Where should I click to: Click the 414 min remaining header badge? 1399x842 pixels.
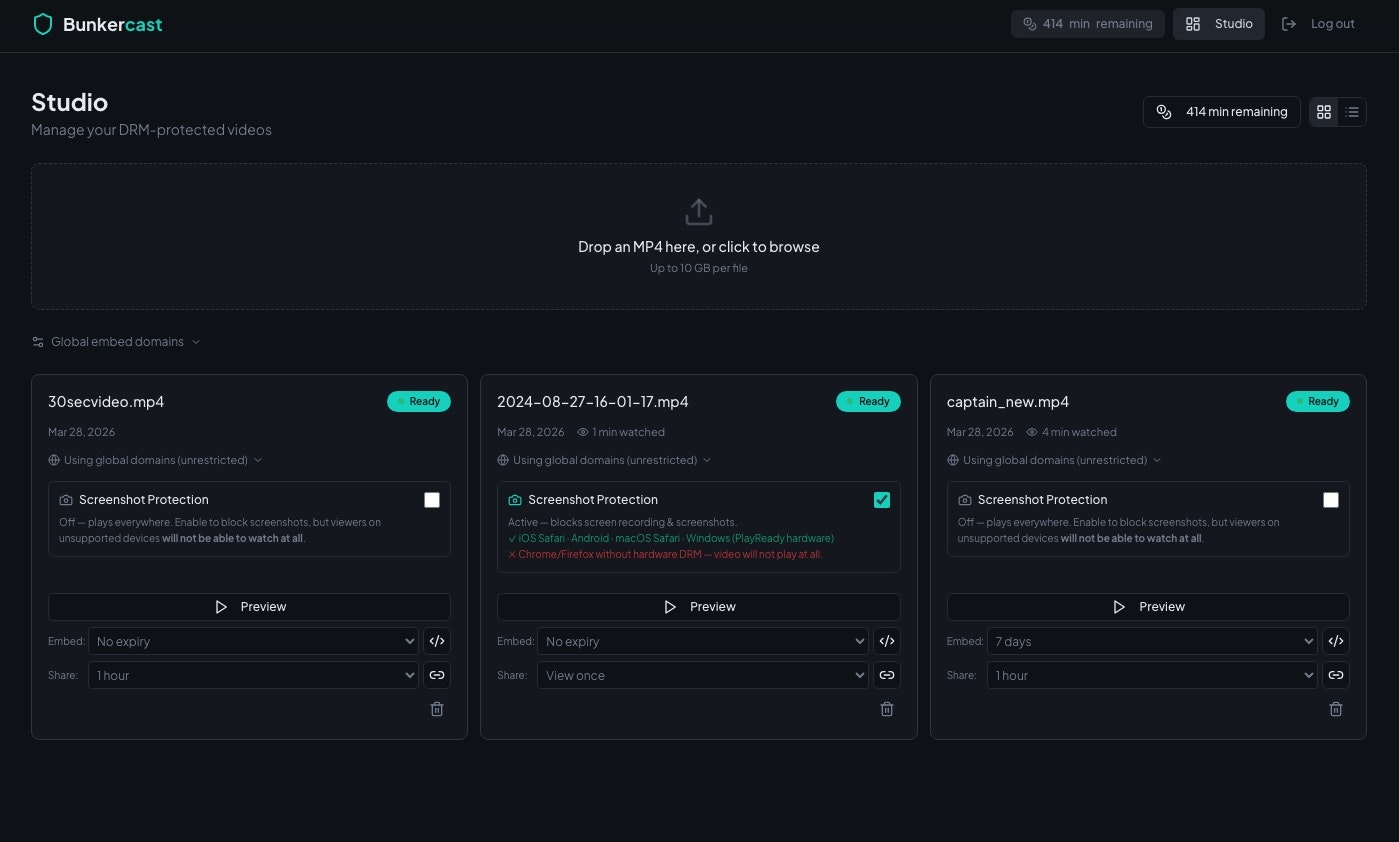tap(1087, 24)
